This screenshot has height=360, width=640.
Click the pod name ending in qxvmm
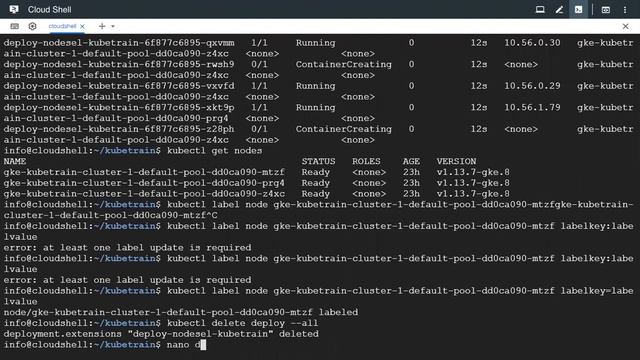119,43
